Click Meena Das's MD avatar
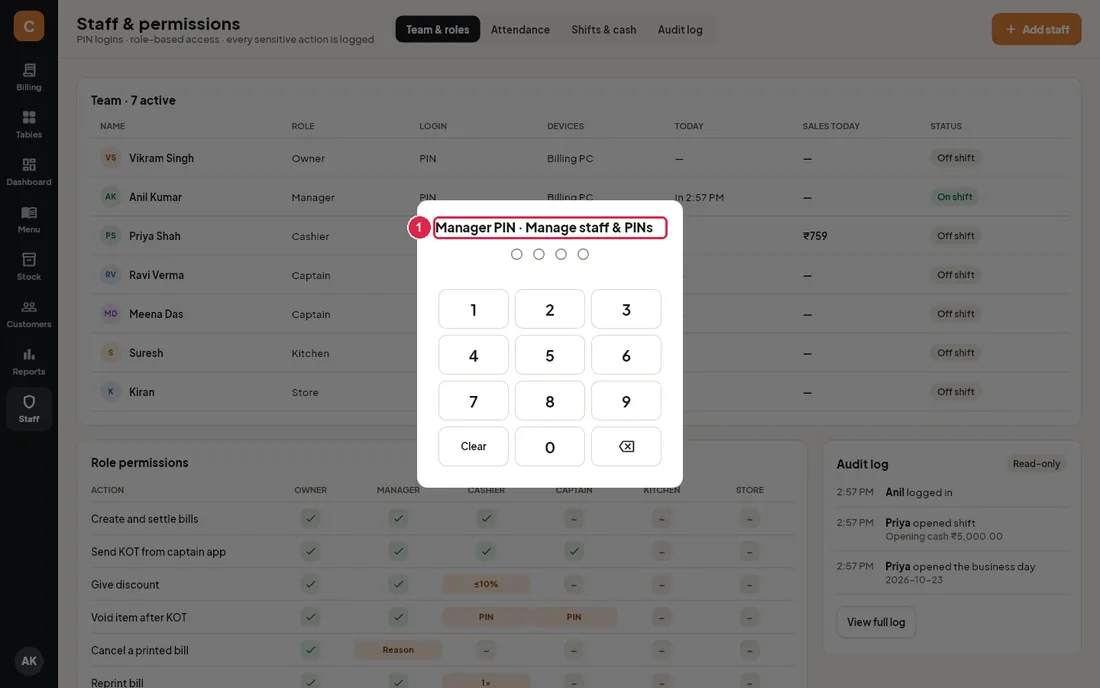Screen dimensions: 1100x688 110,313
